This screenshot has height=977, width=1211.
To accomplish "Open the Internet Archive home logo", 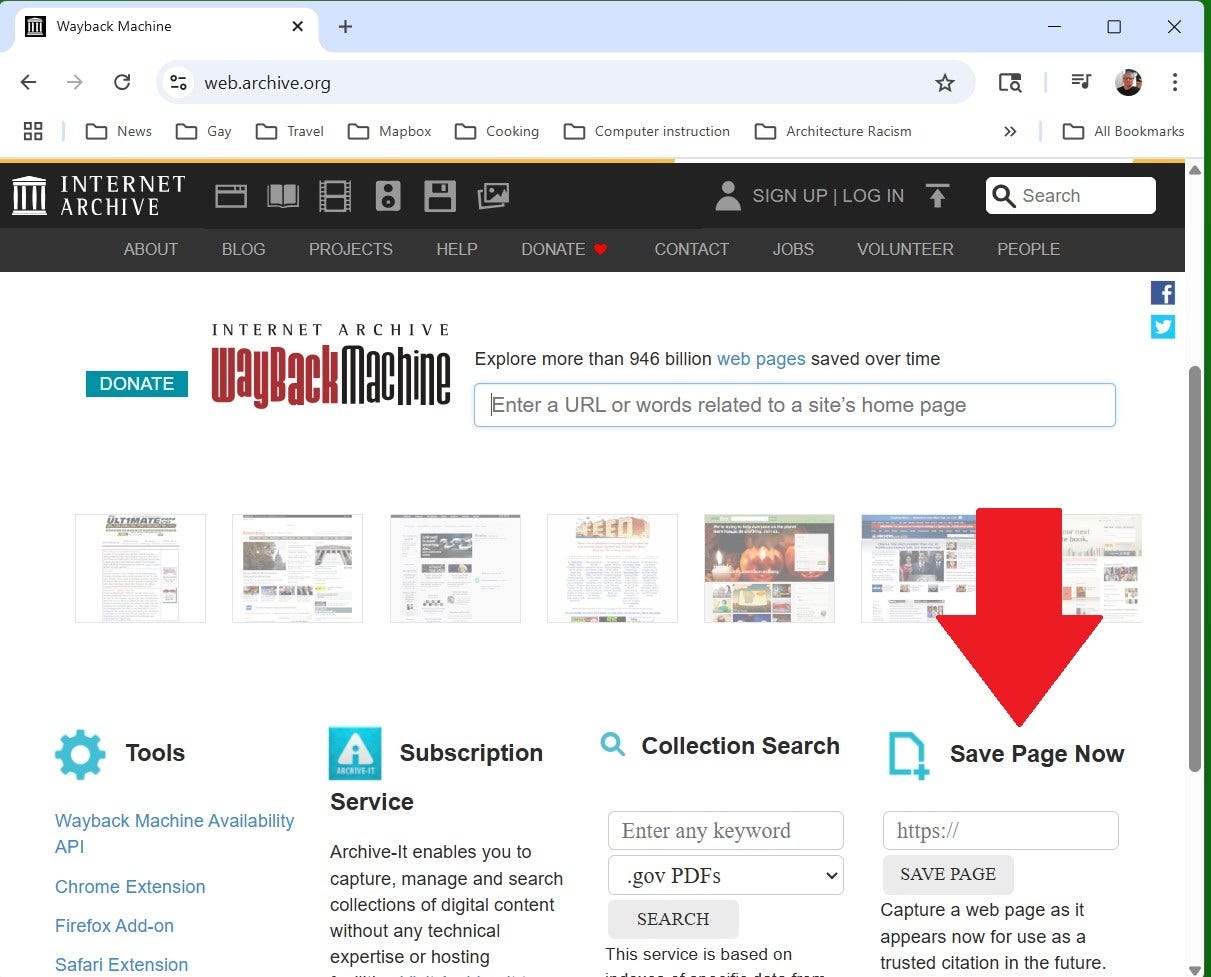I will (x=98, y=196).
